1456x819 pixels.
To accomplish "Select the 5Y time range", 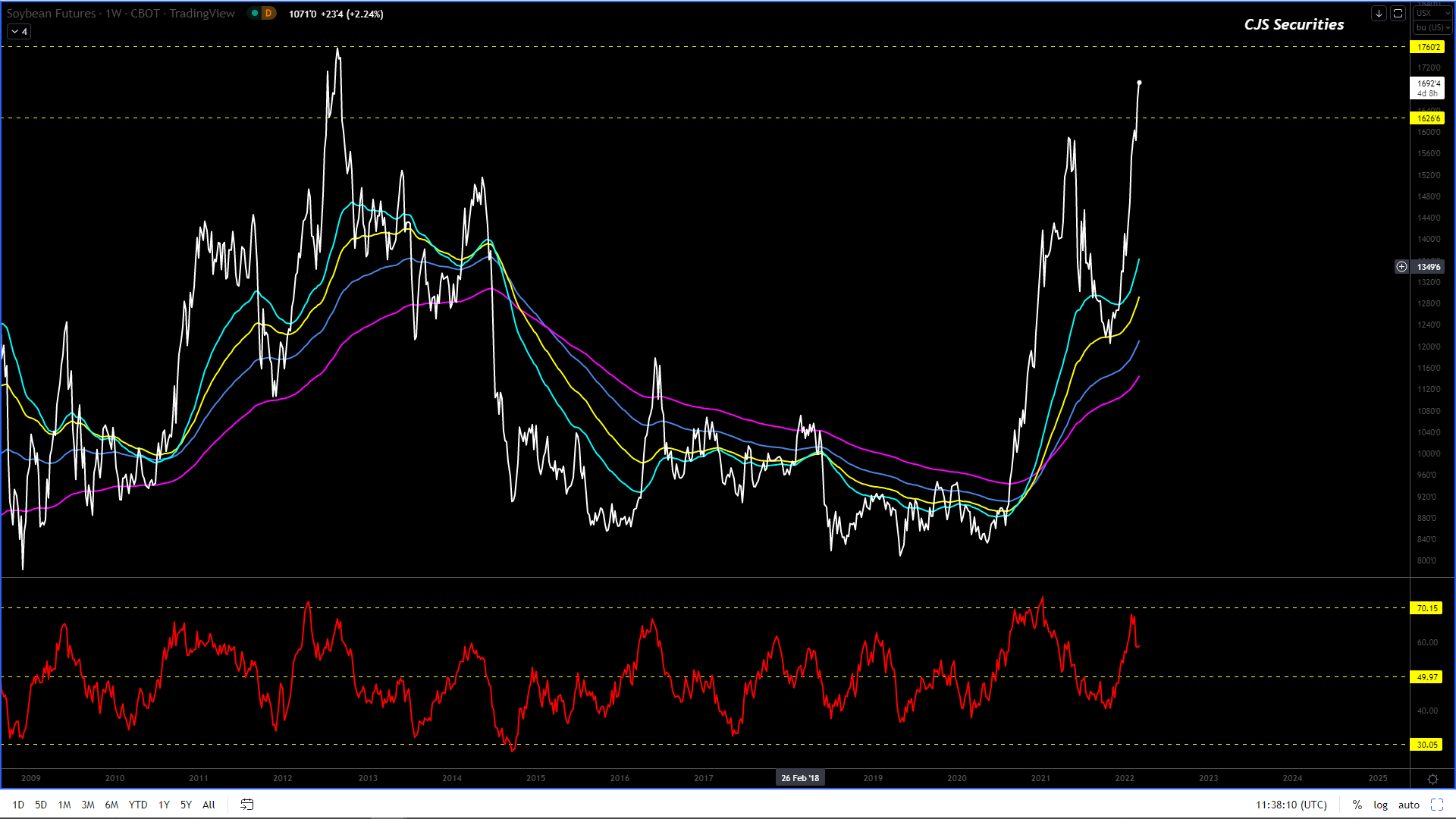I will (x=186, y=805).
